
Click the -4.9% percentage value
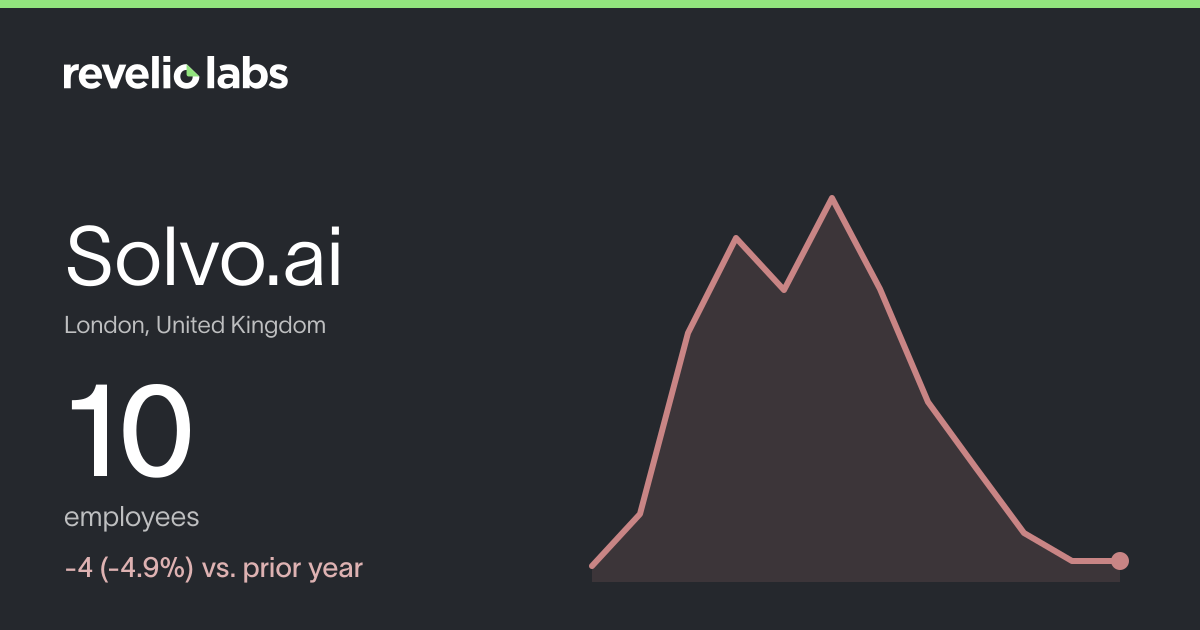145,569
